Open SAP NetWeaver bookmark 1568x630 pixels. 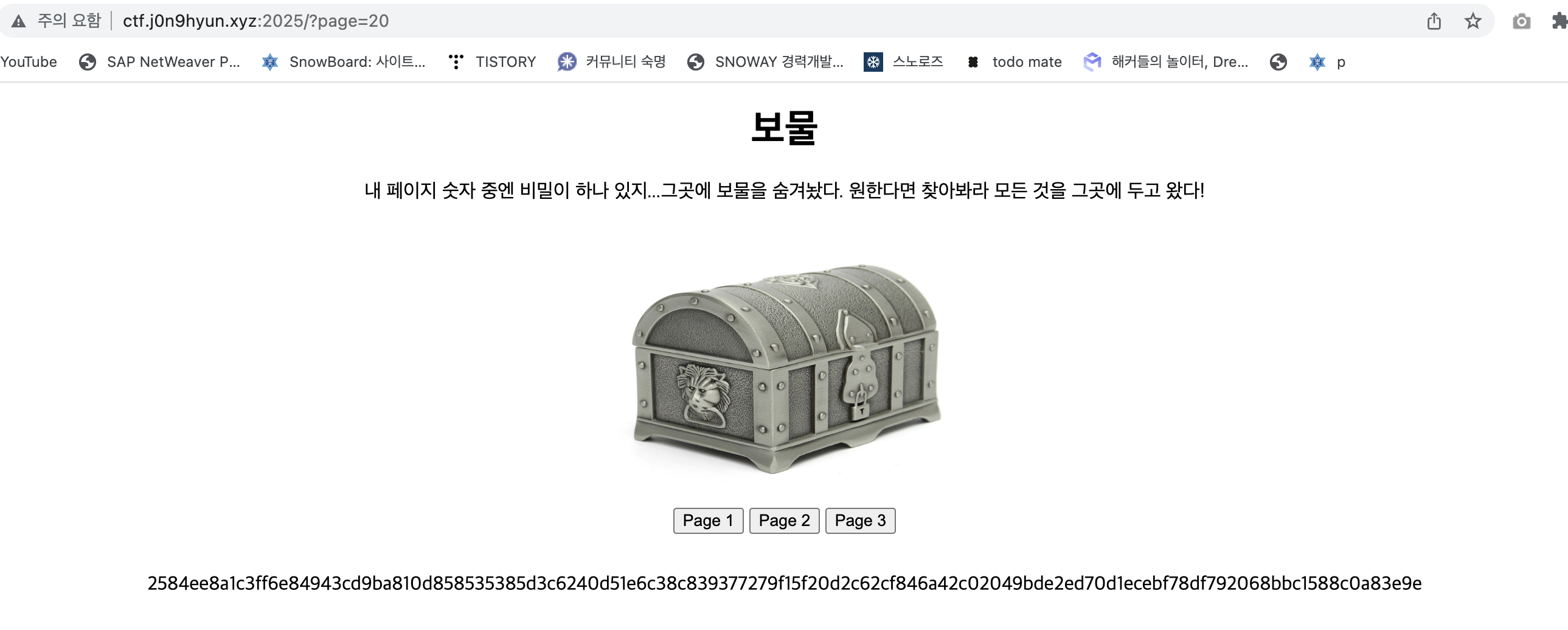click(159, 61)
